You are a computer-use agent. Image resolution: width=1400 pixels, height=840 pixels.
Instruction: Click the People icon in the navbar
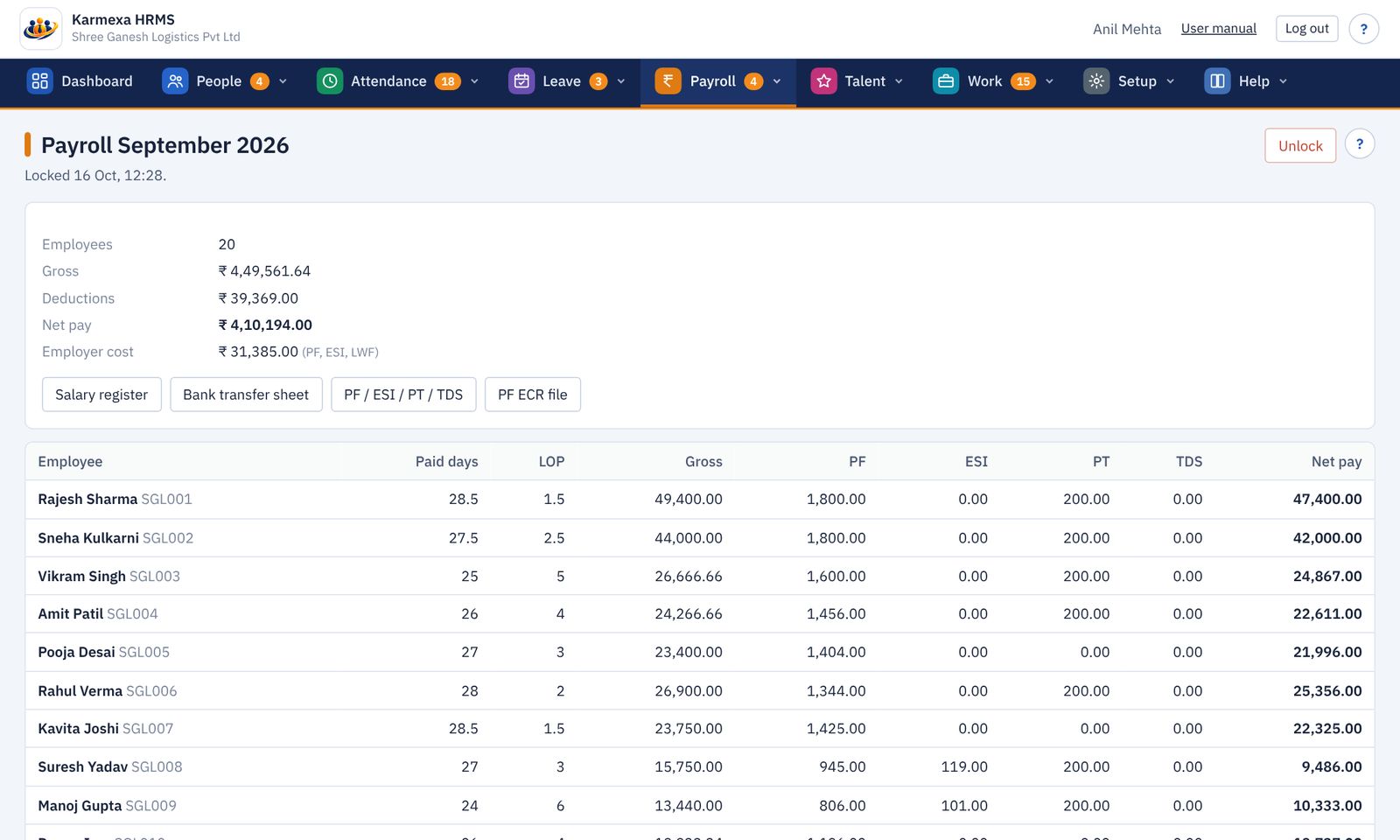point(175,81)
